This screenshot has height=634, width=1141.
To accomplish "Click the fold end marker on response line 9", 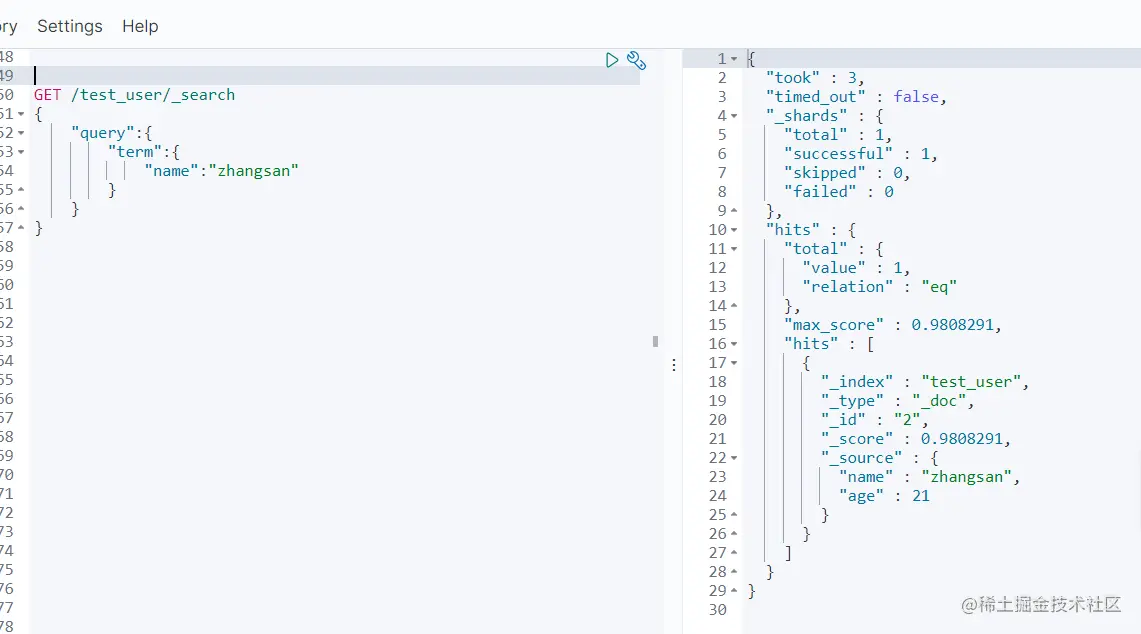I will tap(734, 210).
